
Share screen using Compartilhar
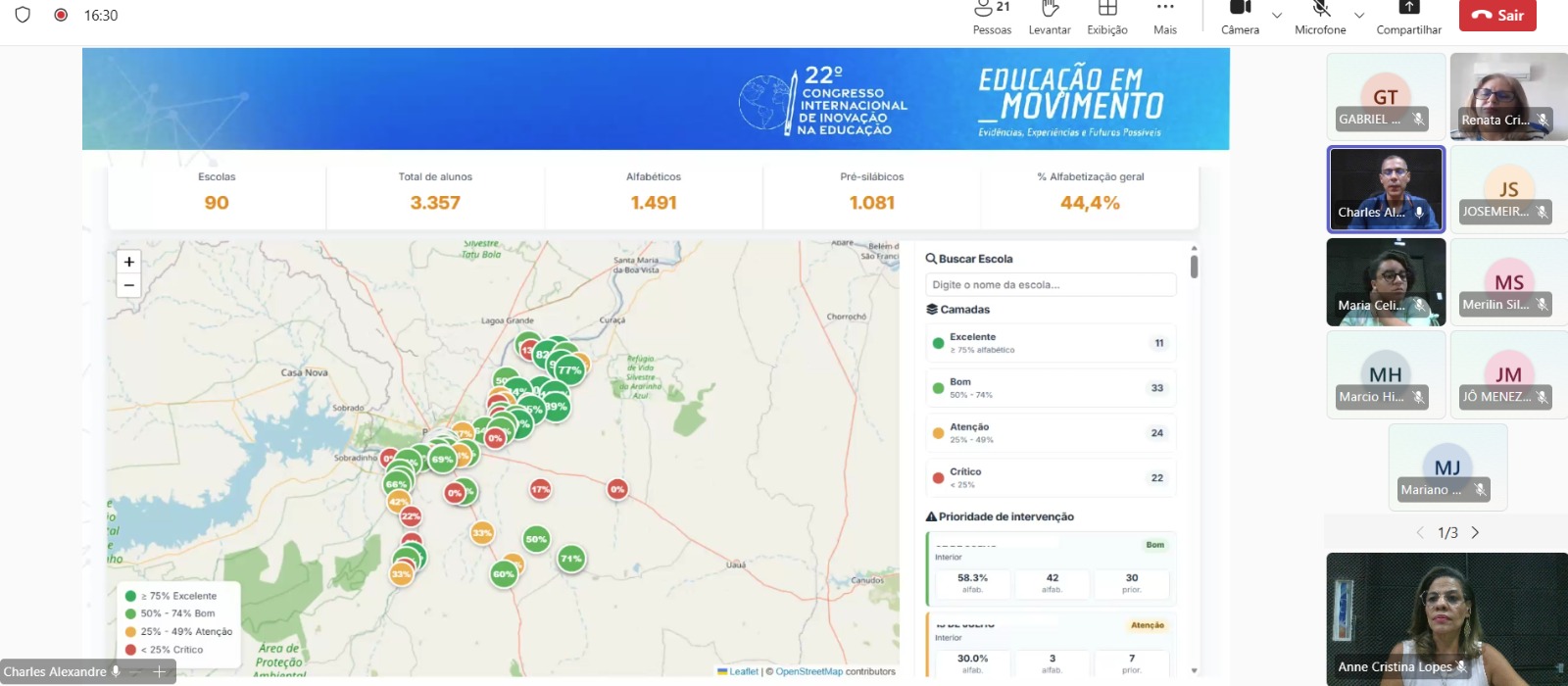pyautogui.click(x=1408, y=18)
